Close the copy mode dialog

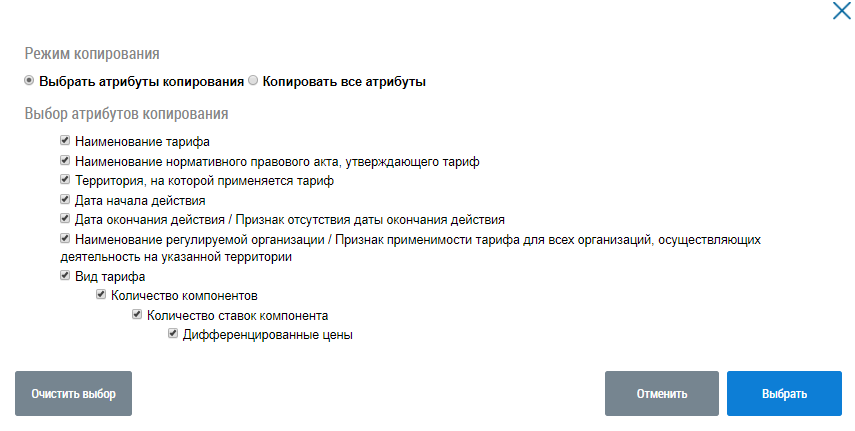[841, 13]
